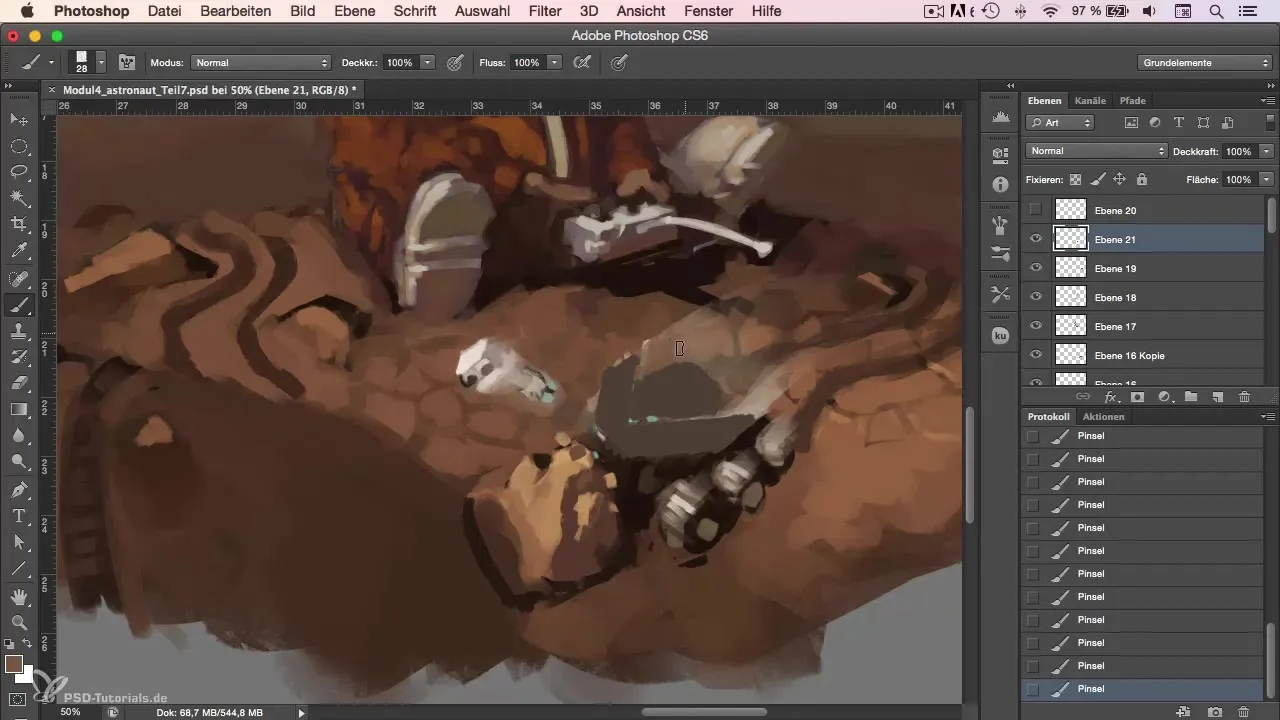Lock transparent pixels in Fixieren

tap(1076, 180)
